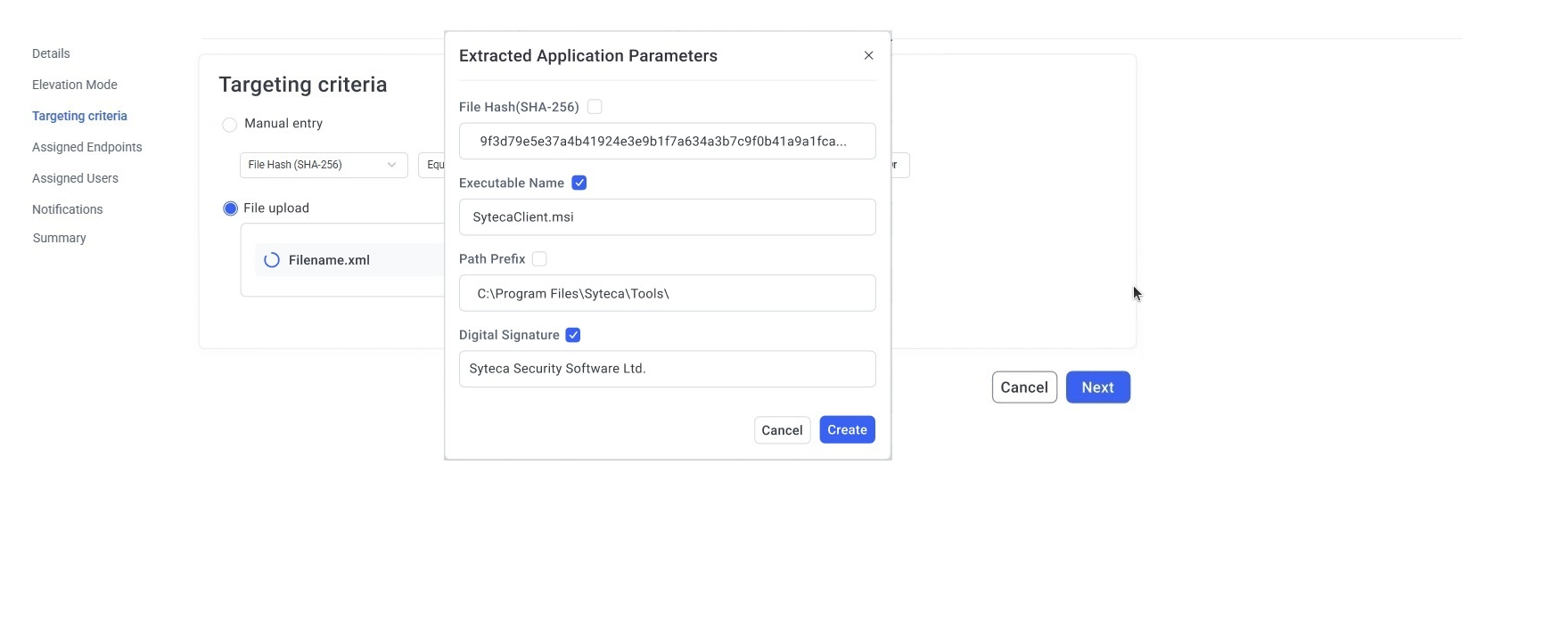Click the Digital Signature label
1568x628 pixels.
(509, 335)
